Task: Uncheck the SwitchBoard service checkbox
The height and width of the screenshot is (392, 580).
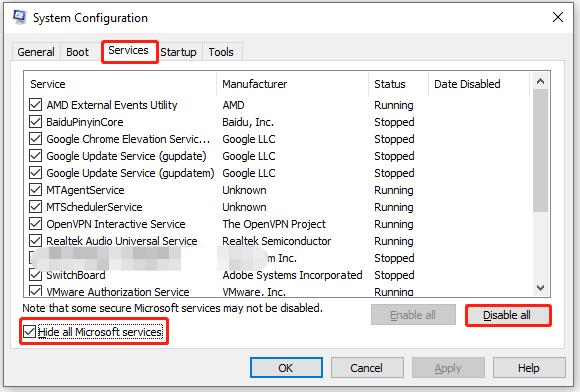Action: coord(36,275)
